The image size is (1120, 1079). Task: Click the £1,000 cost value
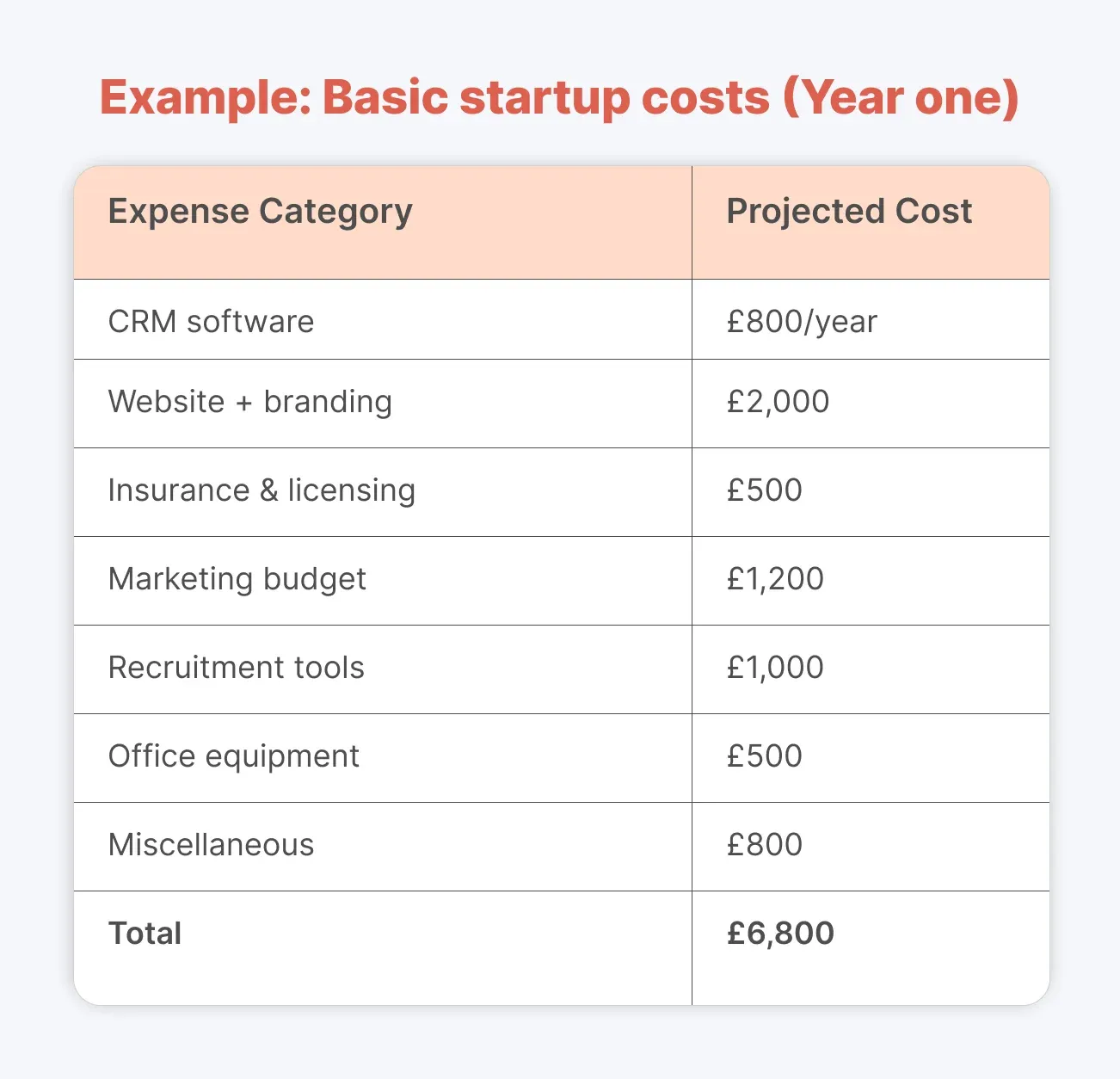[x=775, y=668]
